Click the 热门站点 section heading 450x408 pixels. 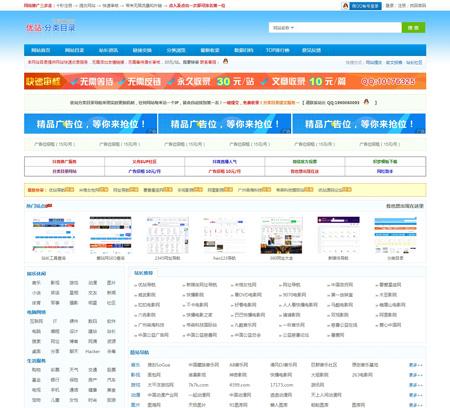[x=36, y=206]
